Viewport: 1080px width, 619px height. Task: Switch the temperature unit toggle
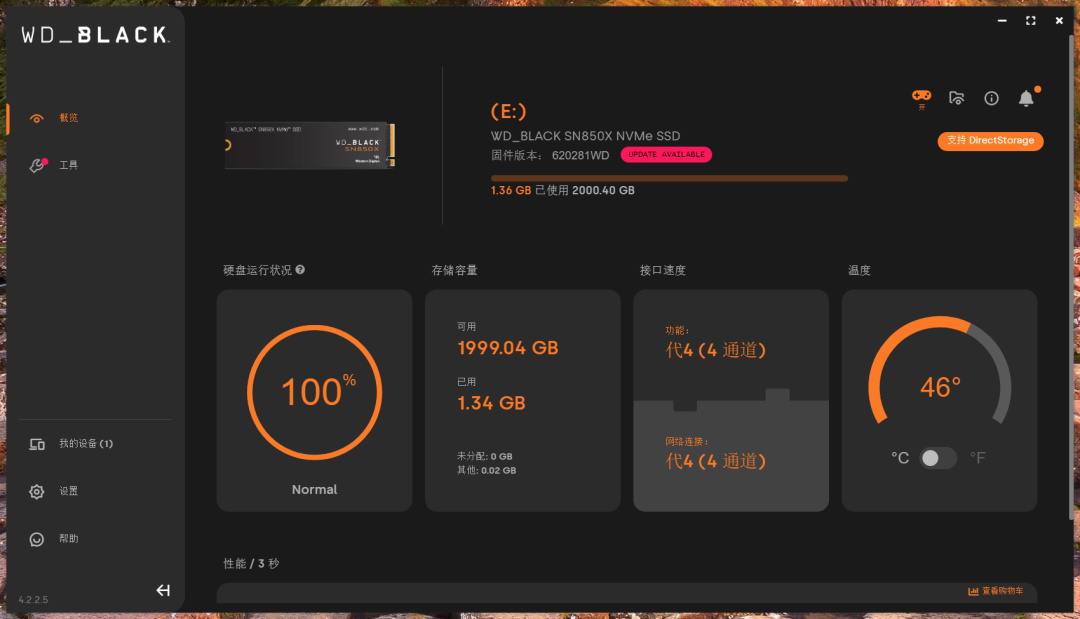point(938,458)
